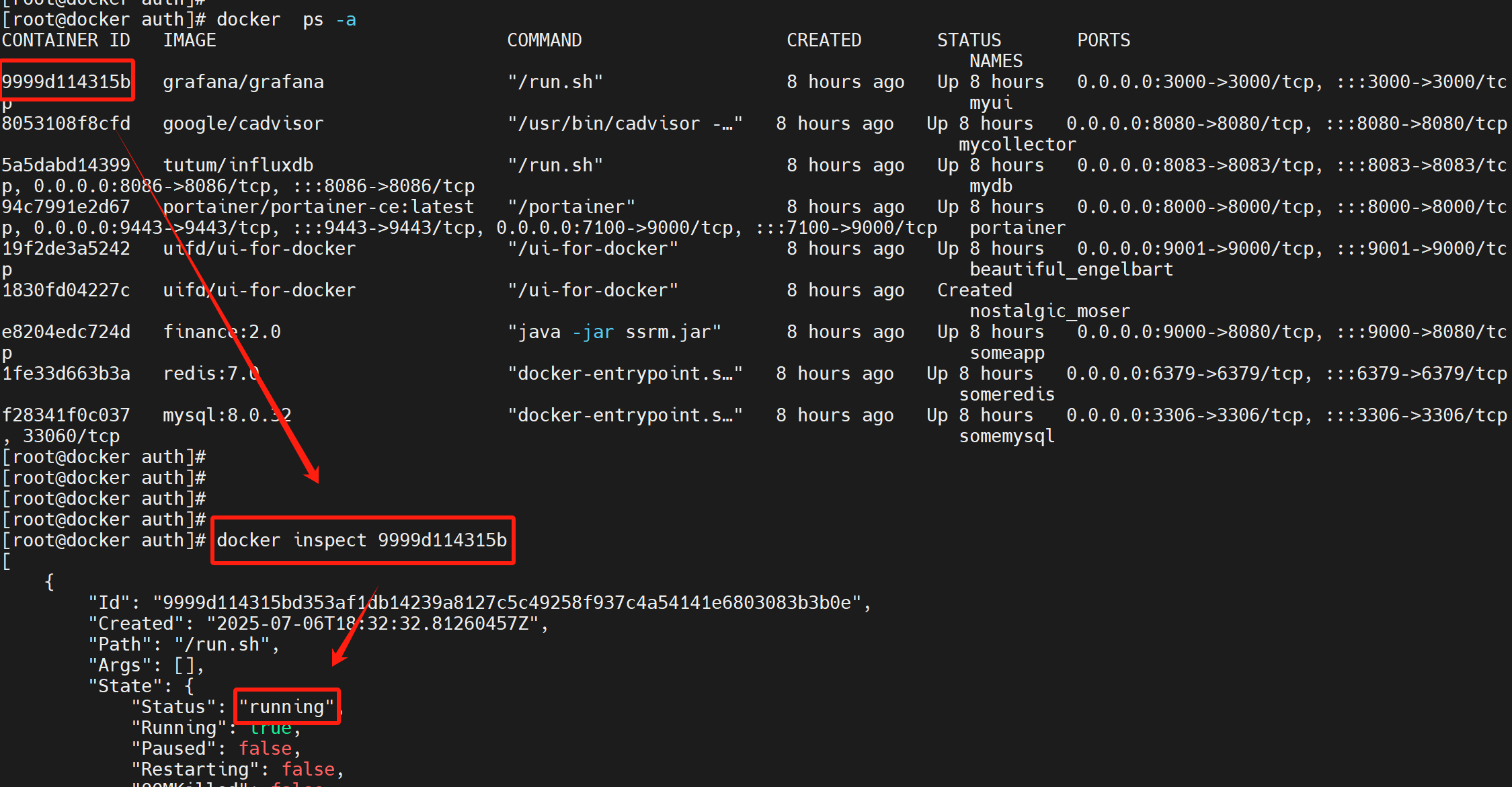Click container ID 9999d114315b in the ps listing
The width and height of the screenshot is (1512, 787).
coord(66,81)
